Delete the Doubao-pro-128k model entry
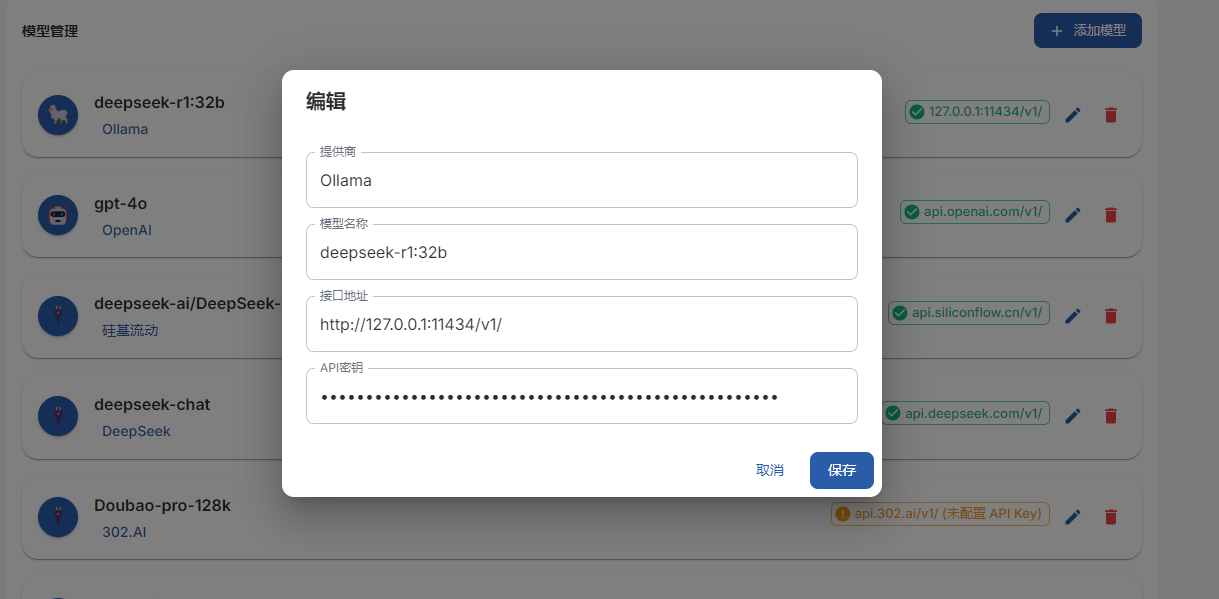The width and height of the screenshot is (1219, 599). 1110,517
